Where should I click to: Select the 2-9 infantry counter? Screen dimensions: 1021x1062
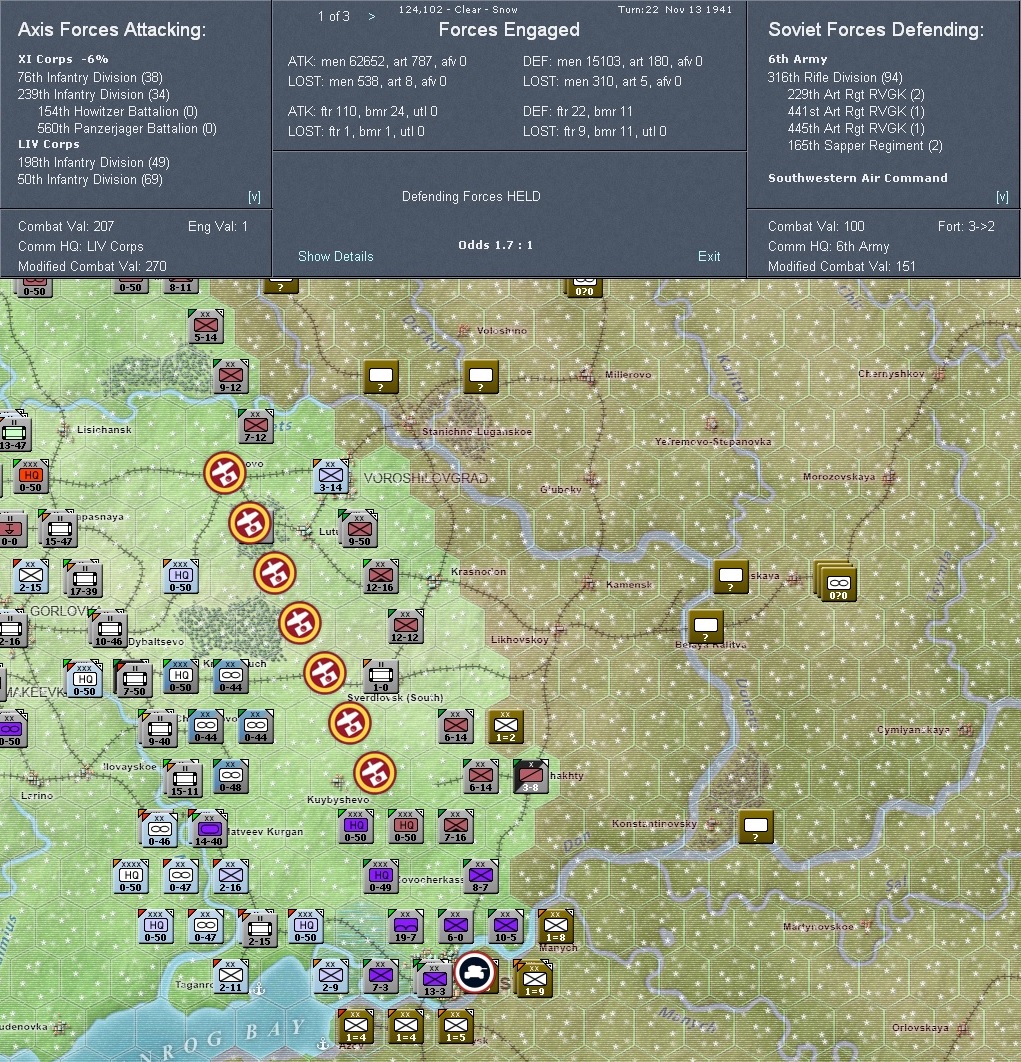point(331,977)
